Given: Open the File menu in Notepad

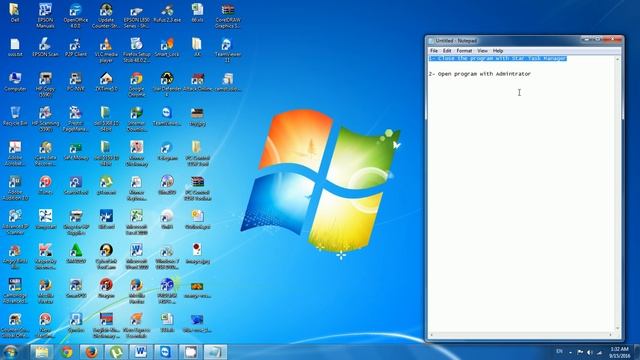Looking at the screenshot, I should (x=434, y=51).
